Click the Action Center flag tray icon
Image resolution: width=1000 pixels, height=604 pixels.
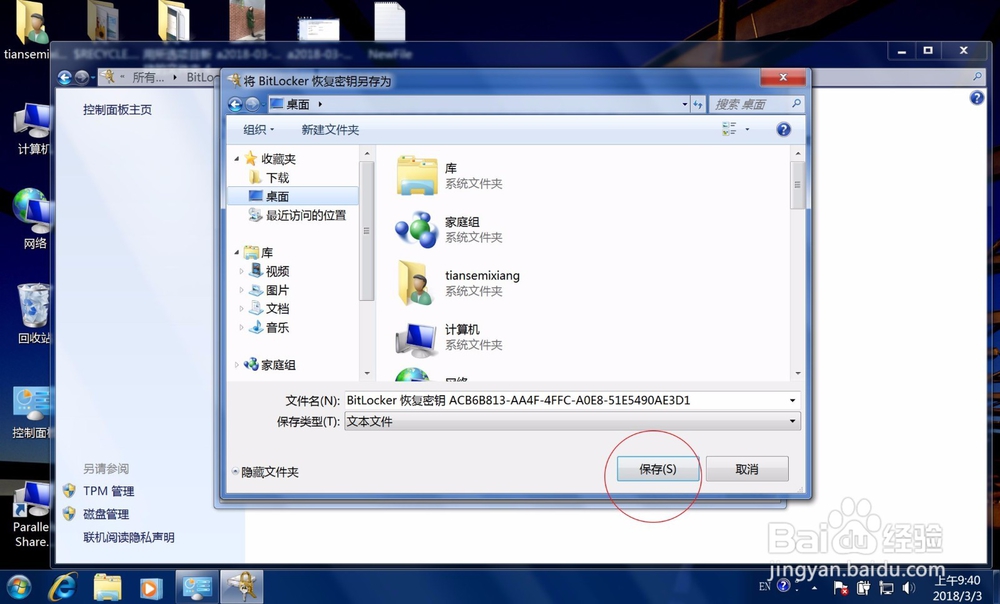point(841,587)
